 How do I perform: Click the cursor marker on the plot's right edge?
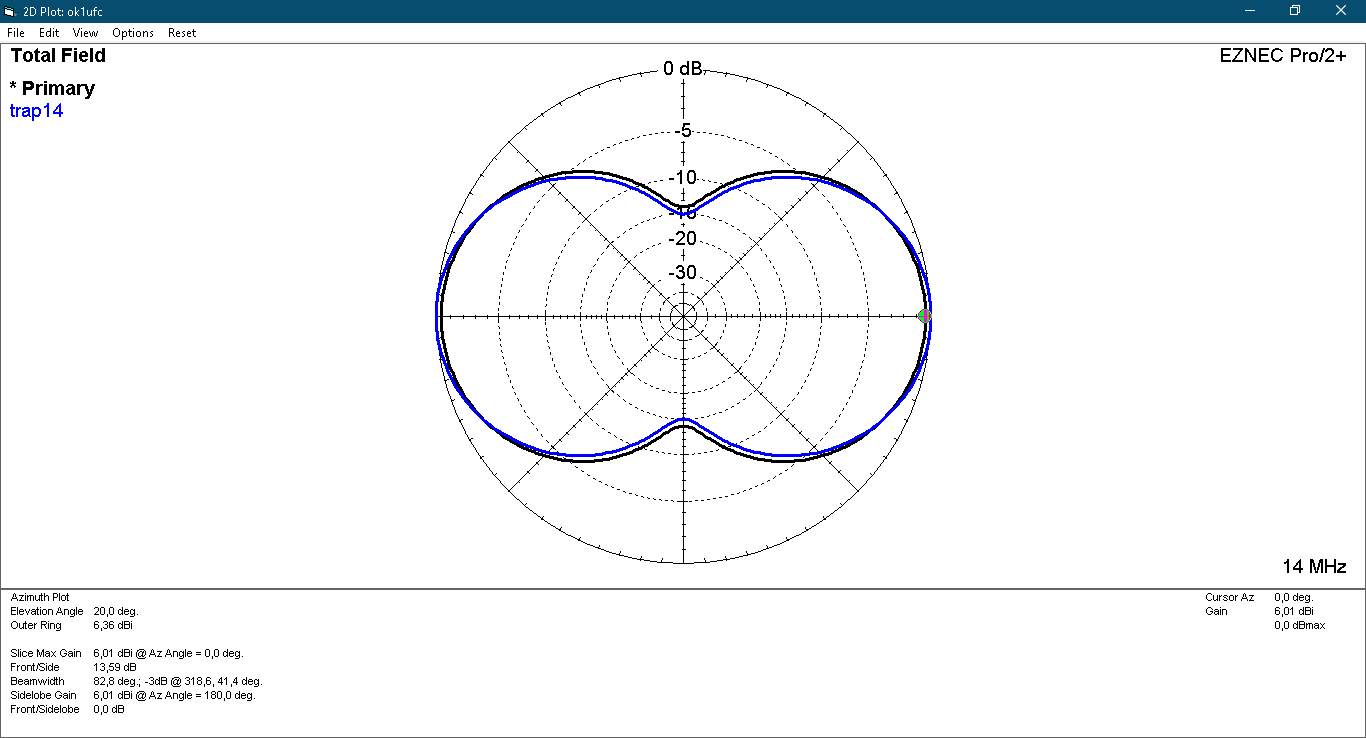925,316
